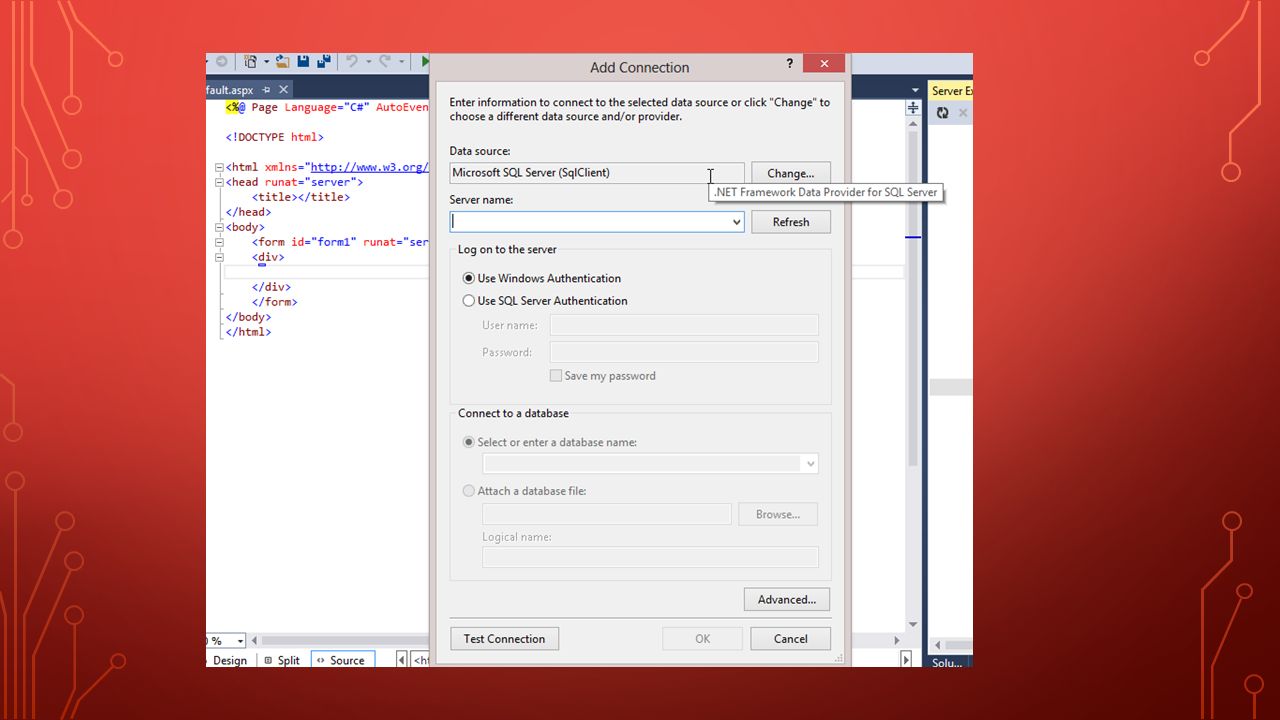Screen dimensions: 1280x720
Task: Check Save my password
Action: [x=603, y=376]
